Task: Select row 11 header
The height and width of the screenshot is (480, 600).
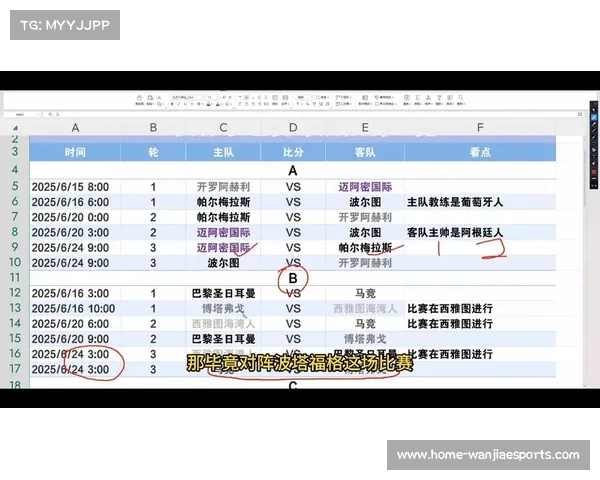Action: pos(15,278)
